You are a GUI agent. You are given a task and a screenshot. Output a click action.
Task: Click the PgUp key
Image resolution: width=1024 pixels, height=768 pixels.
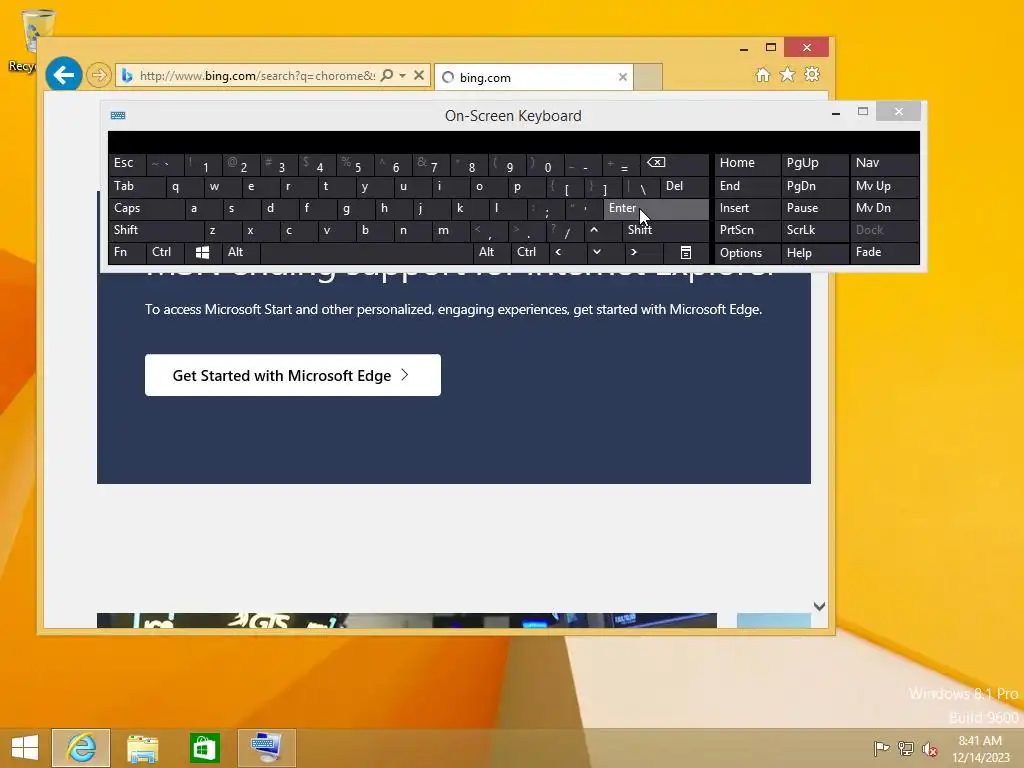(x=814, y=163)
